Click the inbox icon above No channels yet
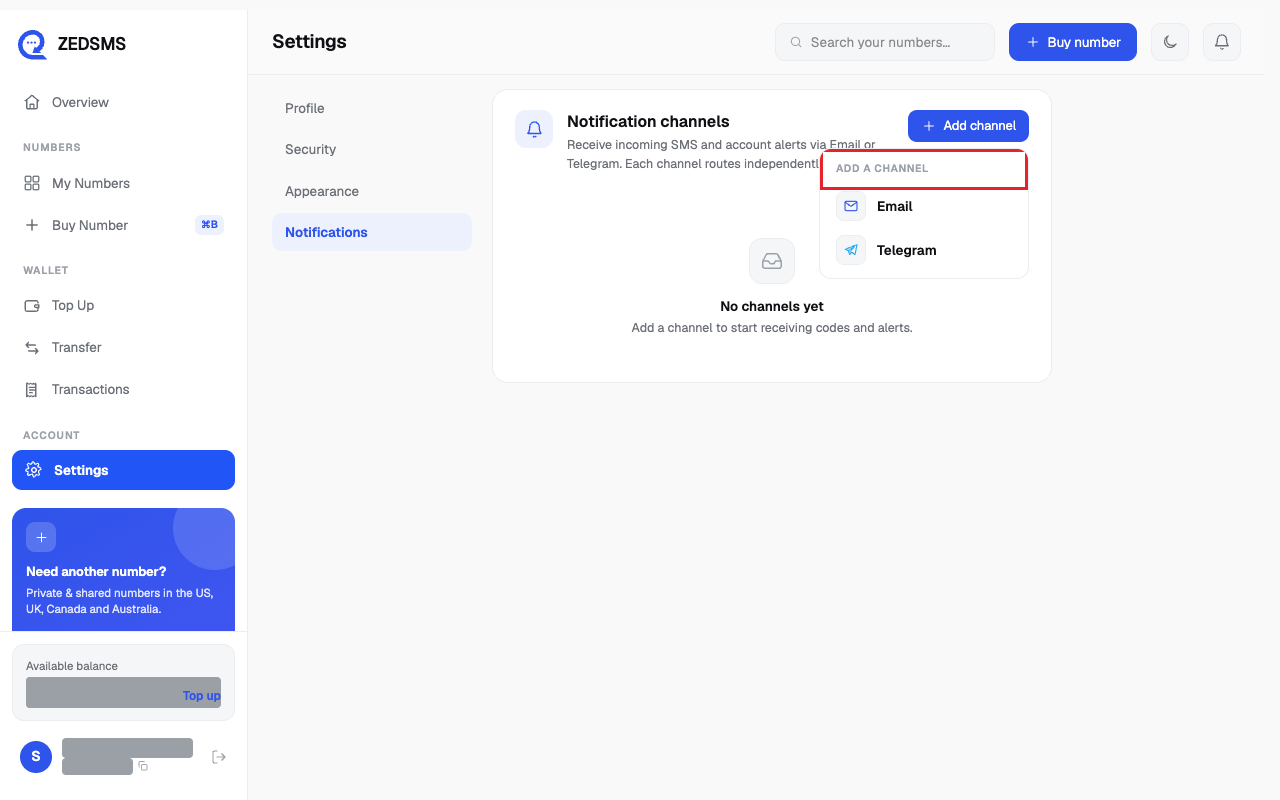 pos(772,261)
